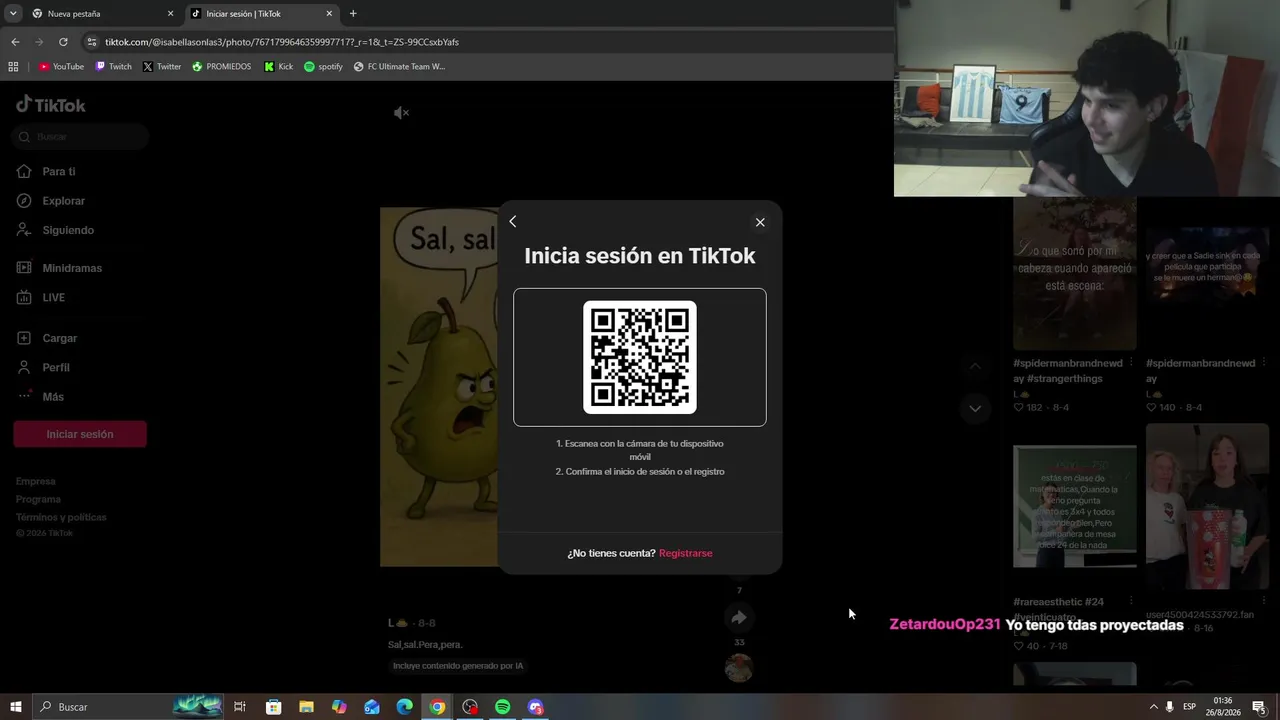The height and width of the screenshot is (720, 1280).
Task: Close the TikTok login dialog
Action: tap(760, 222)
